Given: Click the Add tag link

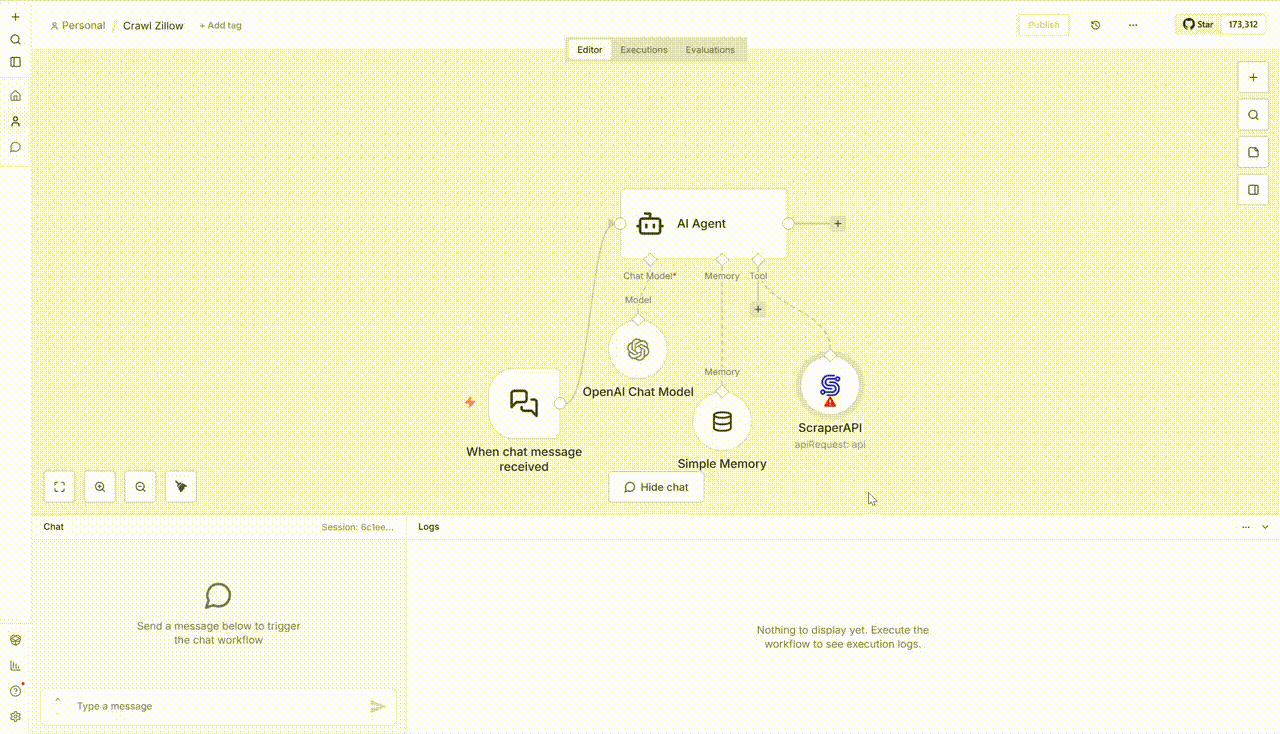Looking at the screenshot, I should pos(220,26).
